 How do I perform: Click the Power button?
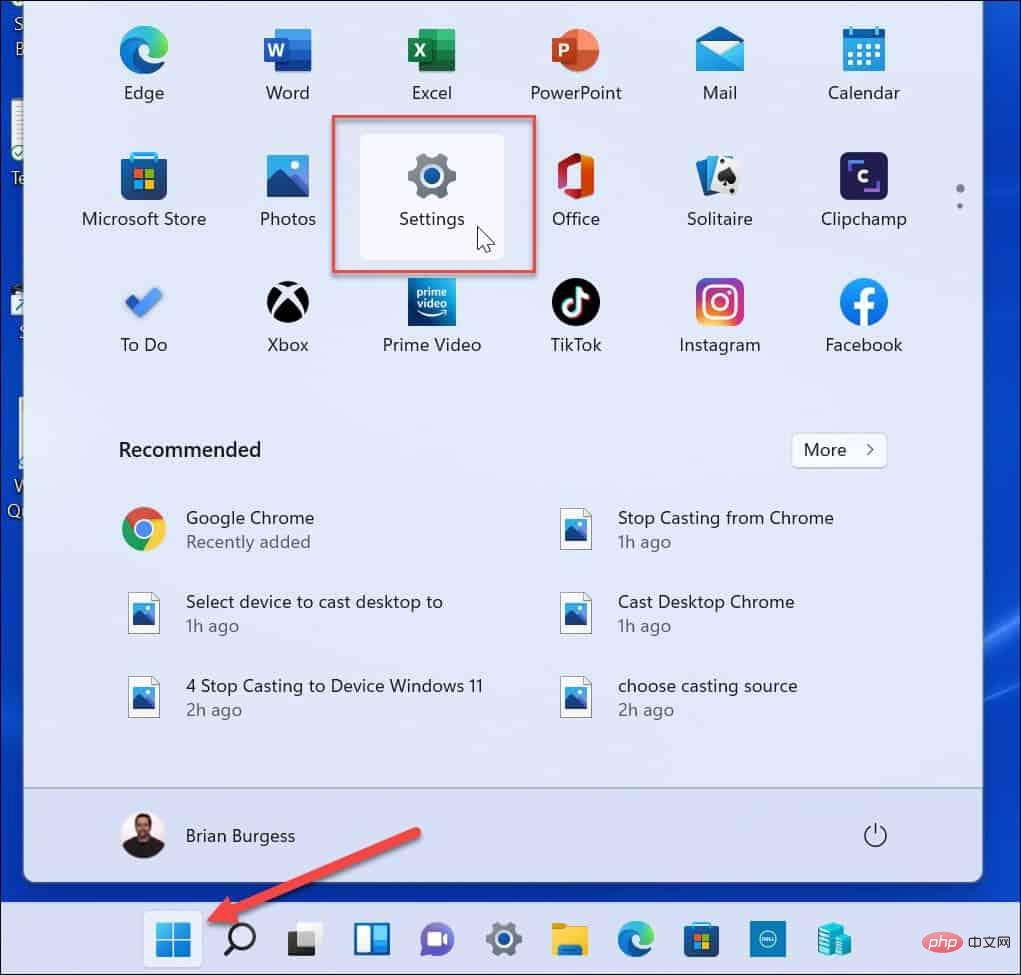coord(875,835)
